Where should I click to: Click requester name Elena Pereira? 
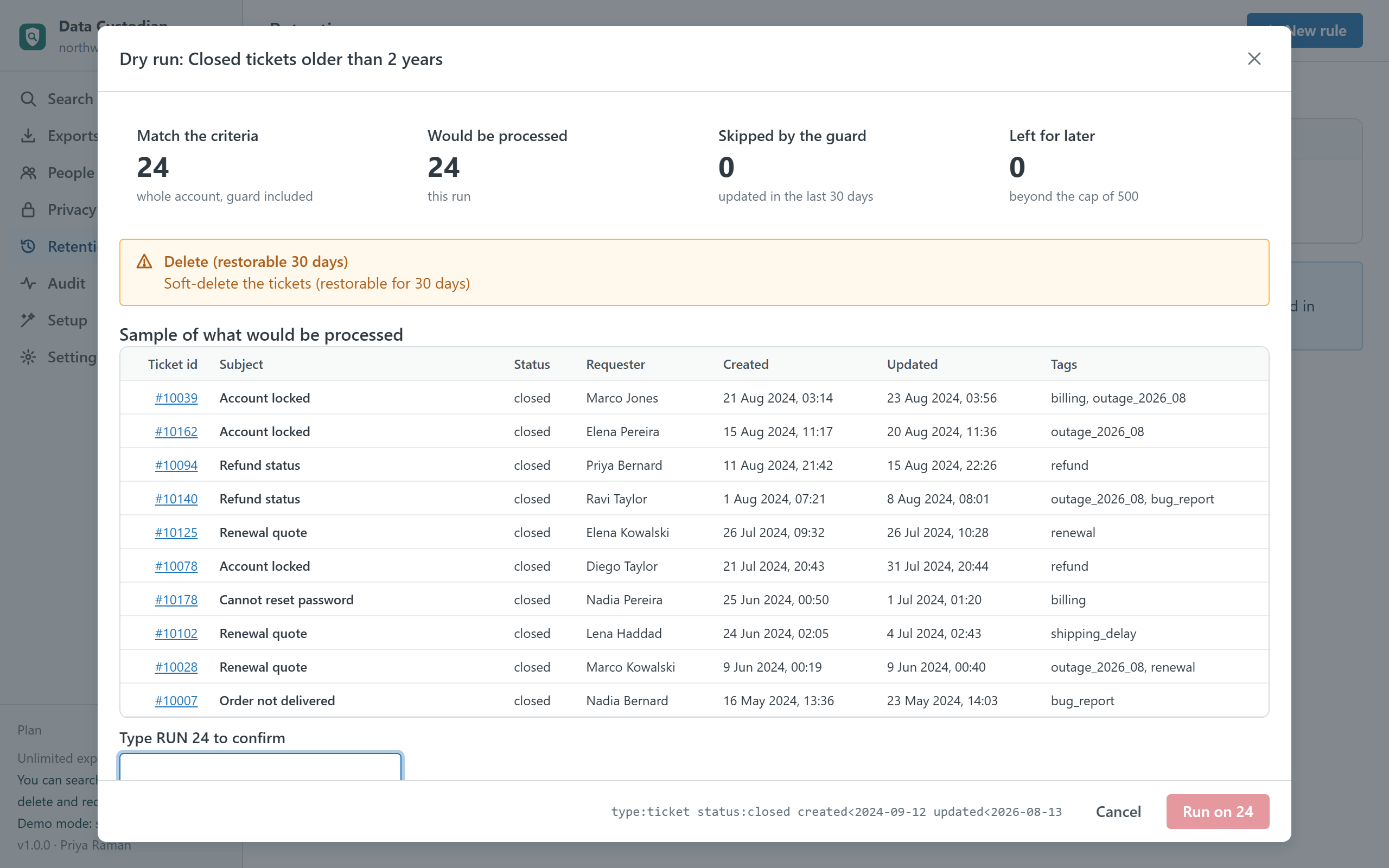pyautogui.click(x=622, y=432)
